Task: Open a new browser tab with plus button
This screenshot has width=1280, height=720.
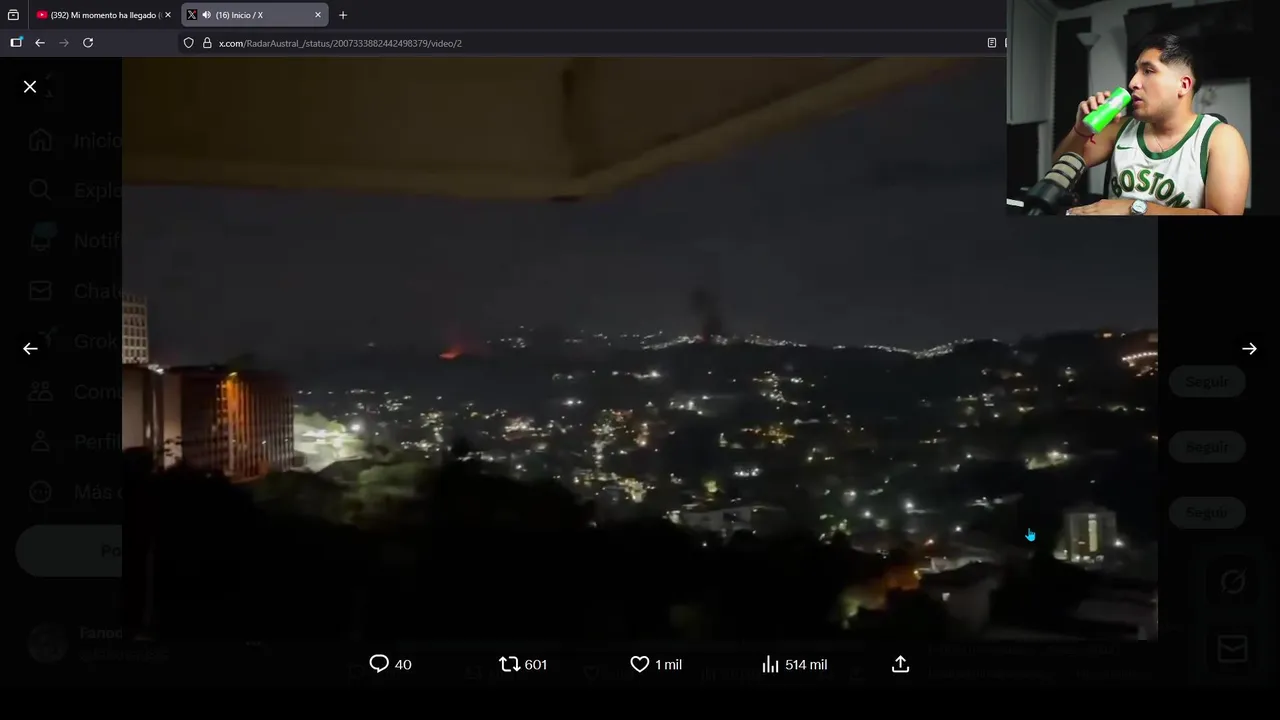Action: [x=343, y=15]
